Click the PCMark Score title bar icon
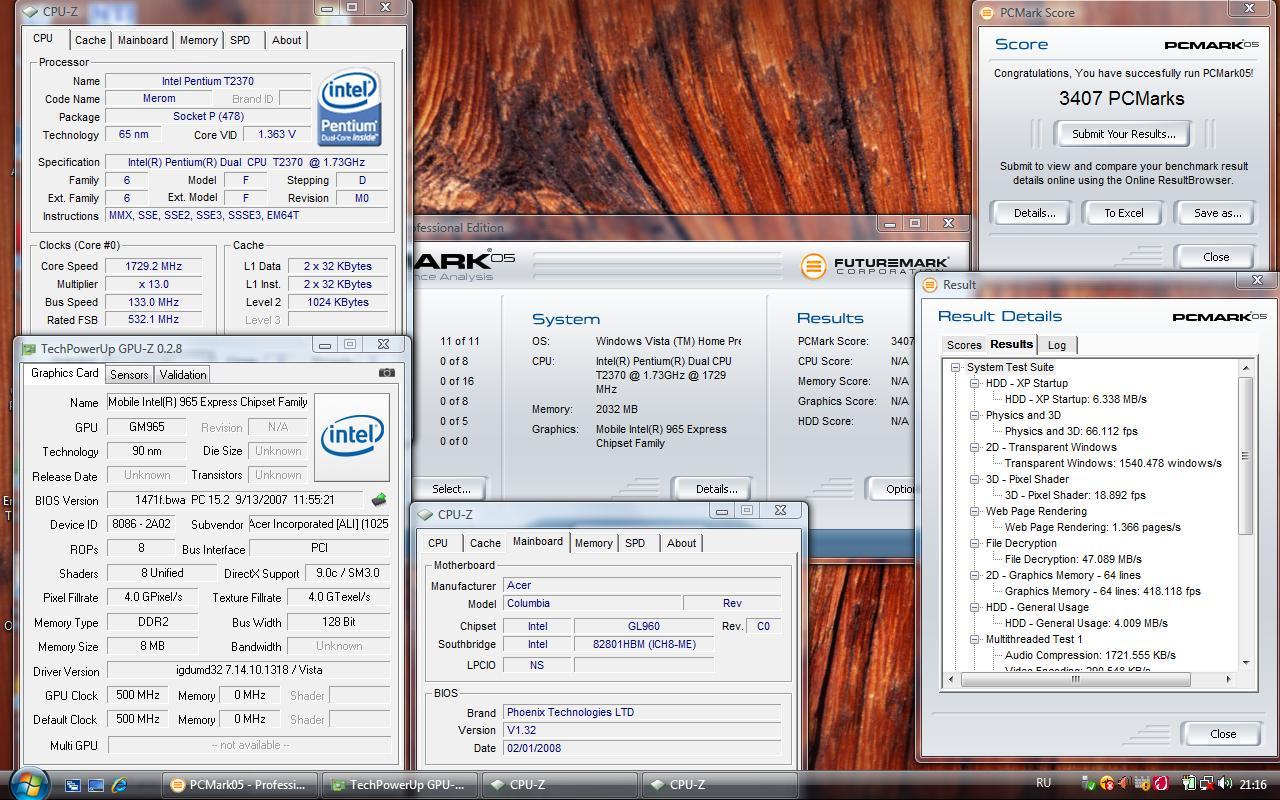This screenshot has width=1280, height=800. coord(987,13)
